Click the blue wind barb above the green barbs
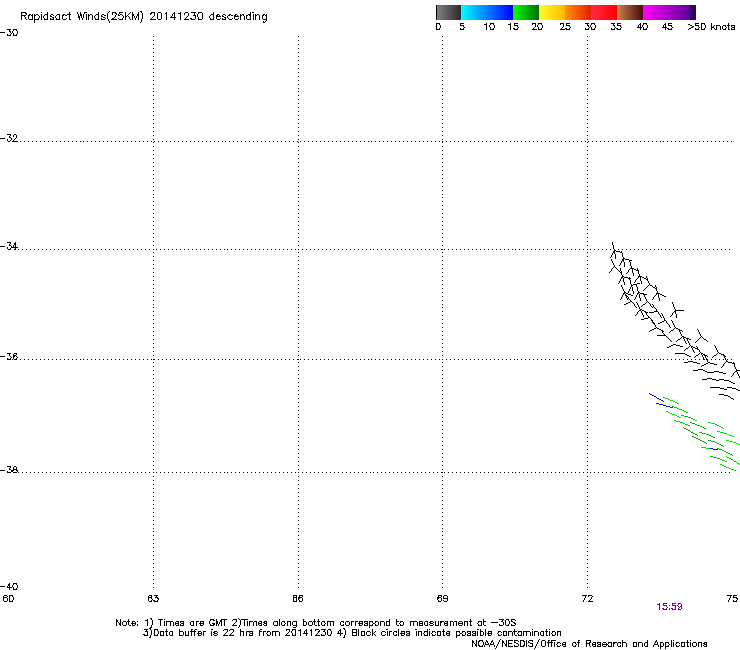The width and height of the screenshot is (740, 650). [x=661, y=400]
